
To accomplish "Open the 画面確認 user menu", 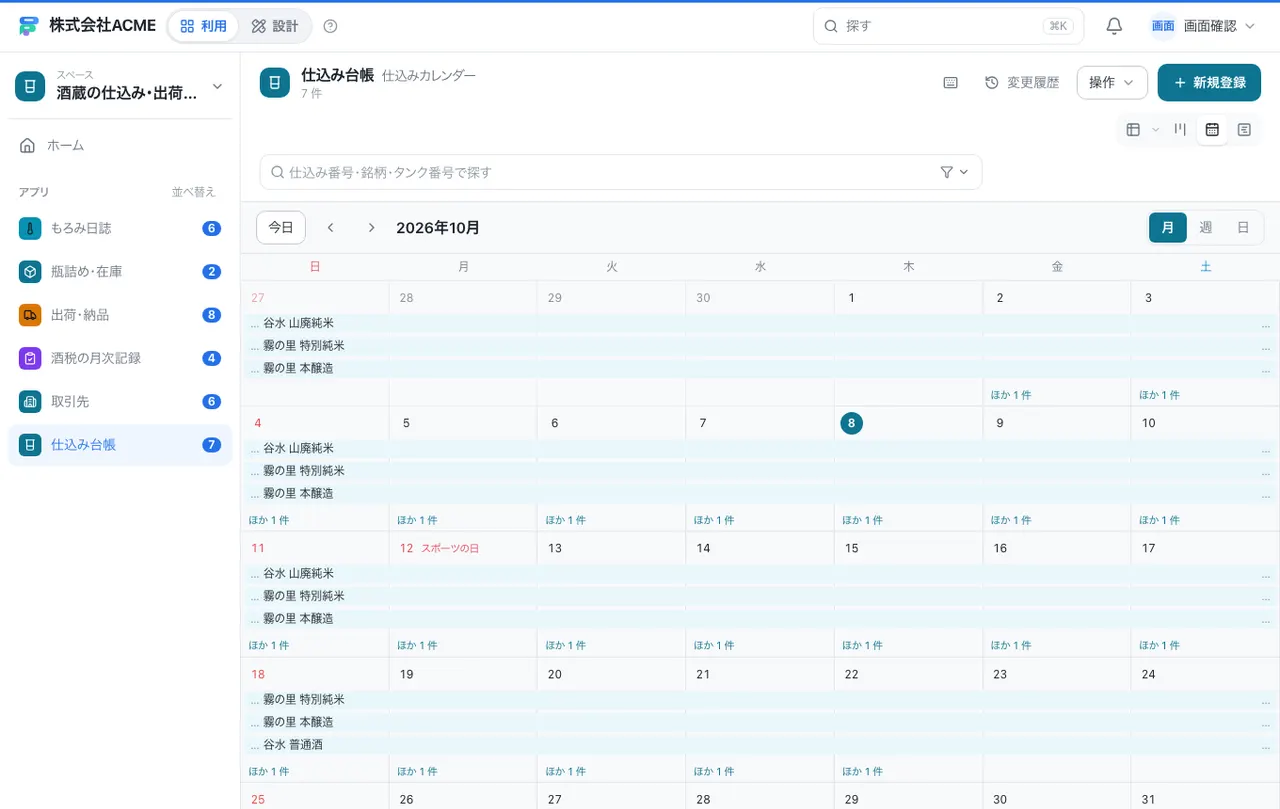I will [x=1203, y=26].
